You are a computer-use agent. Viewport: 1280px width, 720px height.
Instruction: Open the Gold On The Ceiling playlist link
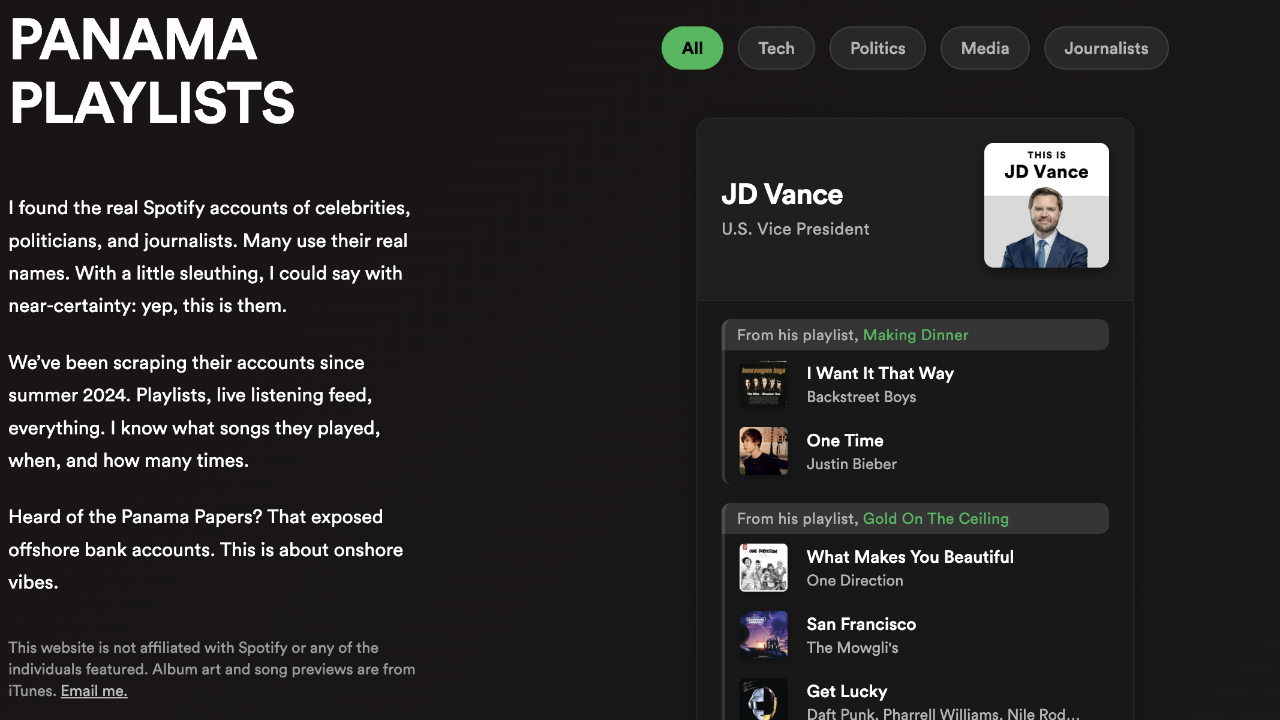935,519
